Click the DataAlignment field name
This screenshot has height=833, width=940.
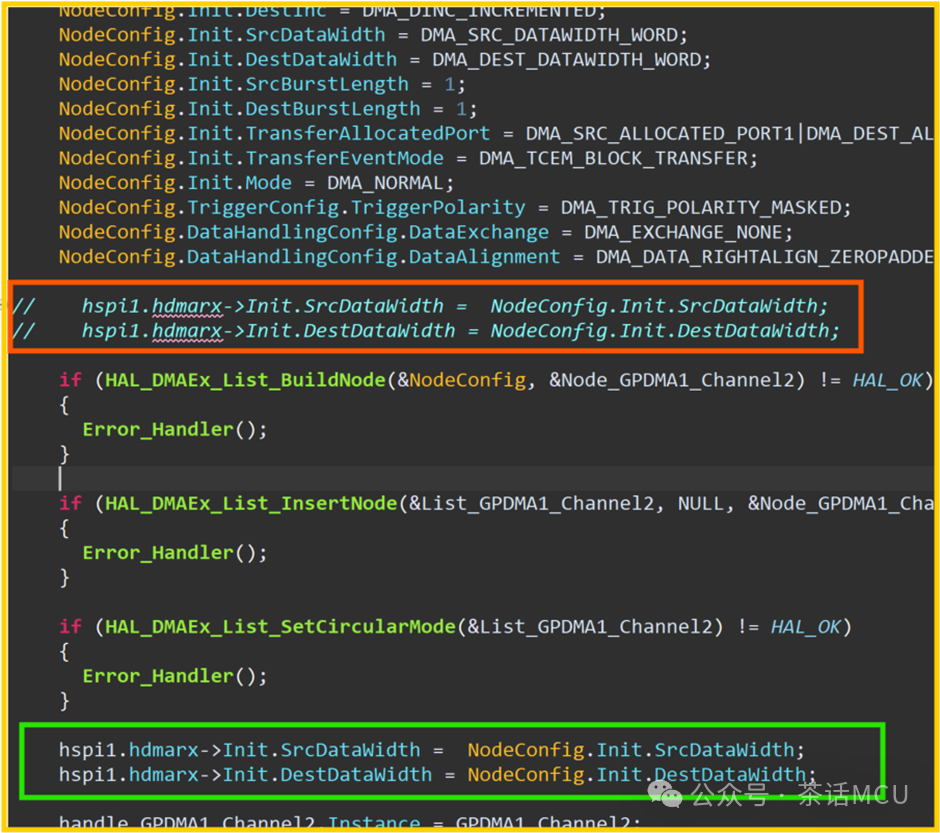point(484,257)
